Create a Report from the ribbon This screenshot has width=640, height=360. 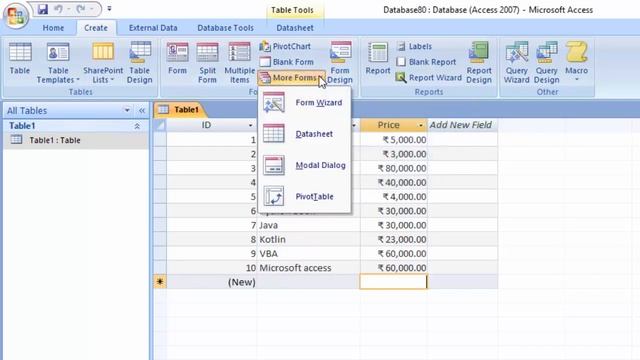pos(378,59)
